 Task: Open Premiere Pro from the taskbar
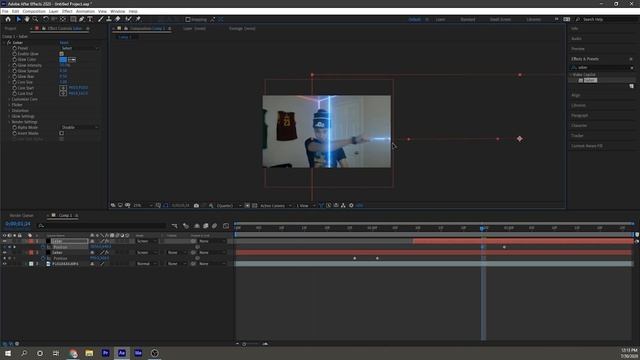[105, 353]
